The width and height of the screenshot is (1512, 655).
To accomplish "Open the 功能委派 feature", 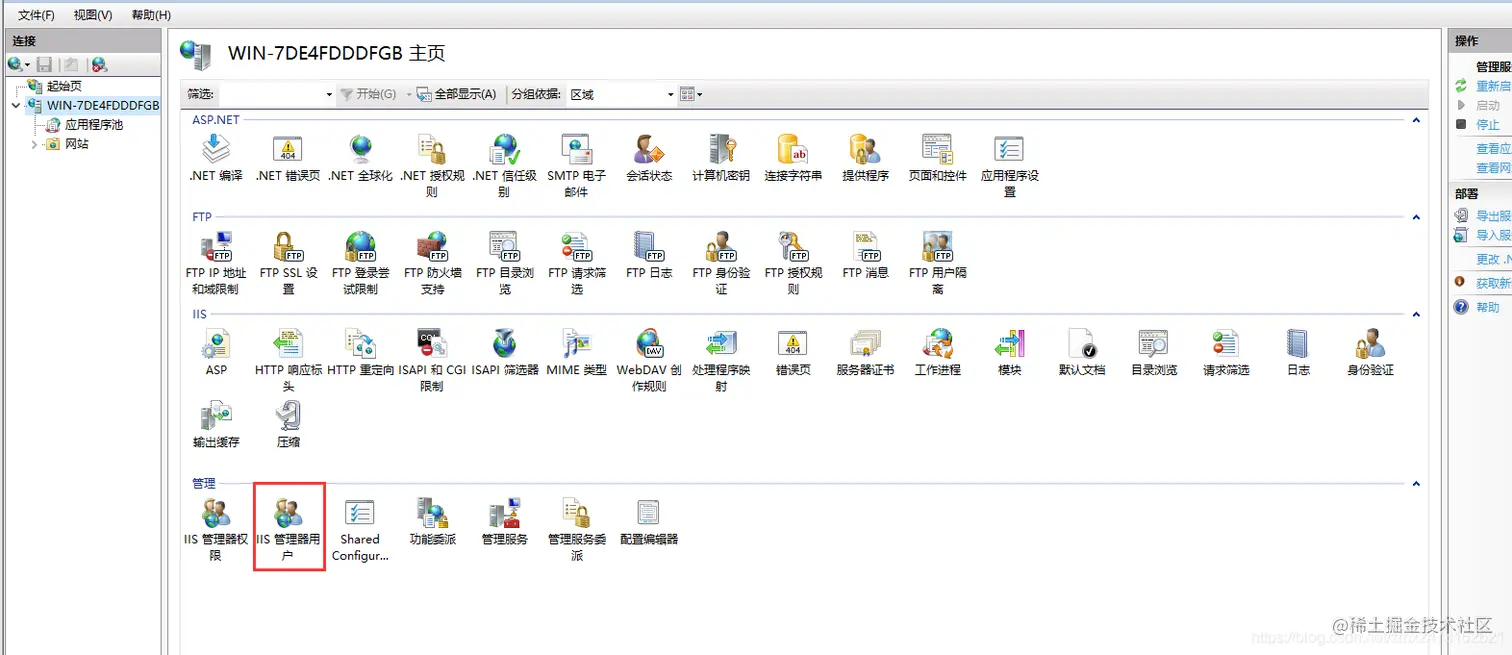I will pyautogui.click(x=432, y=522).
